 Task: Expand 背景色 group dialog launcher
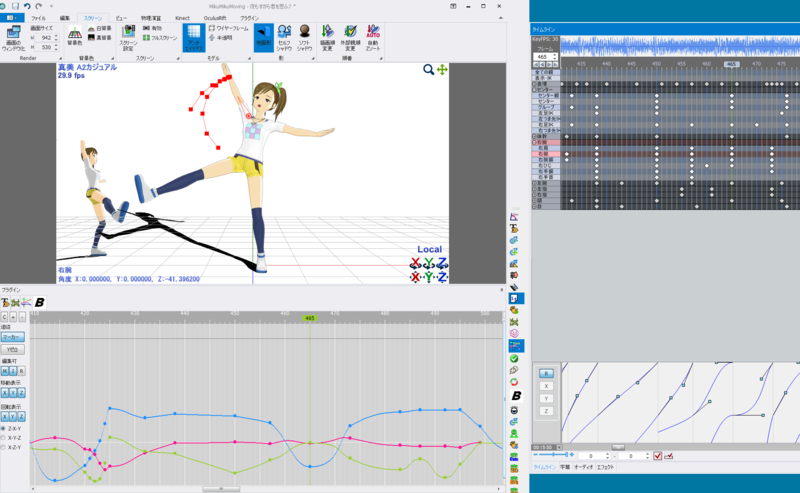coord(112,59)
